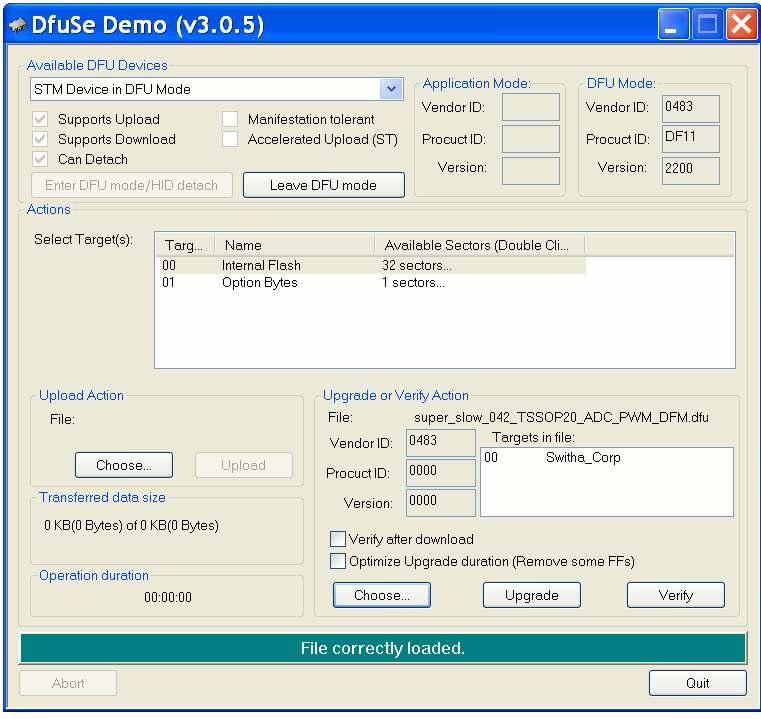The height and width of the screenshot is (719, 761).
Task: Minimize the DfuSe Demo window
Action: point(673,24)
